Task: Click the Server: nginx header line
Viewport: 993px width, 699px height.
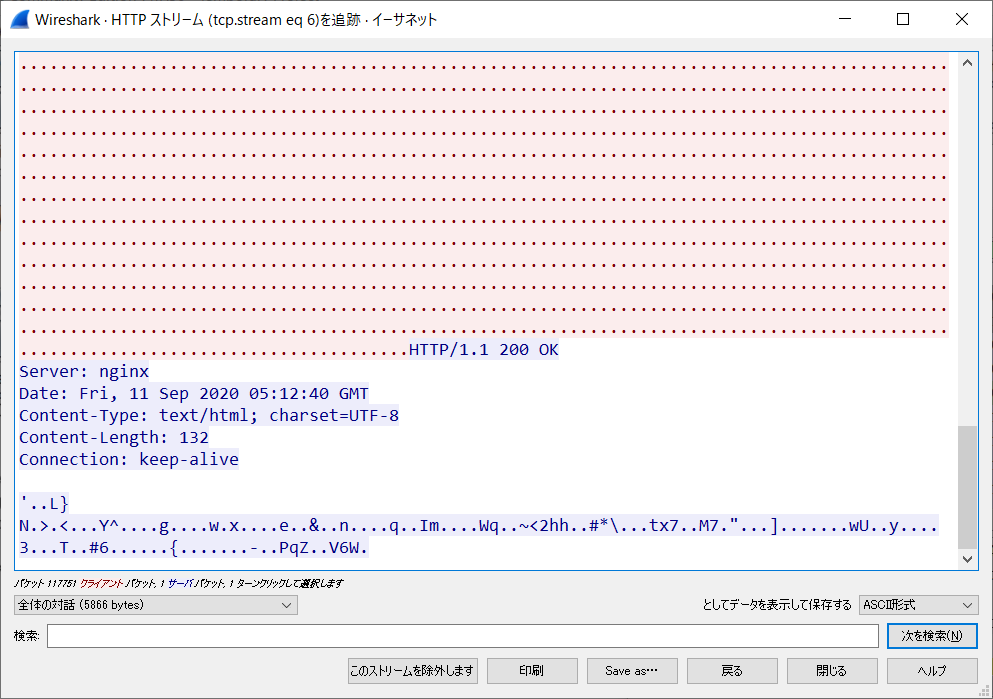Action: tap(84, 372)
